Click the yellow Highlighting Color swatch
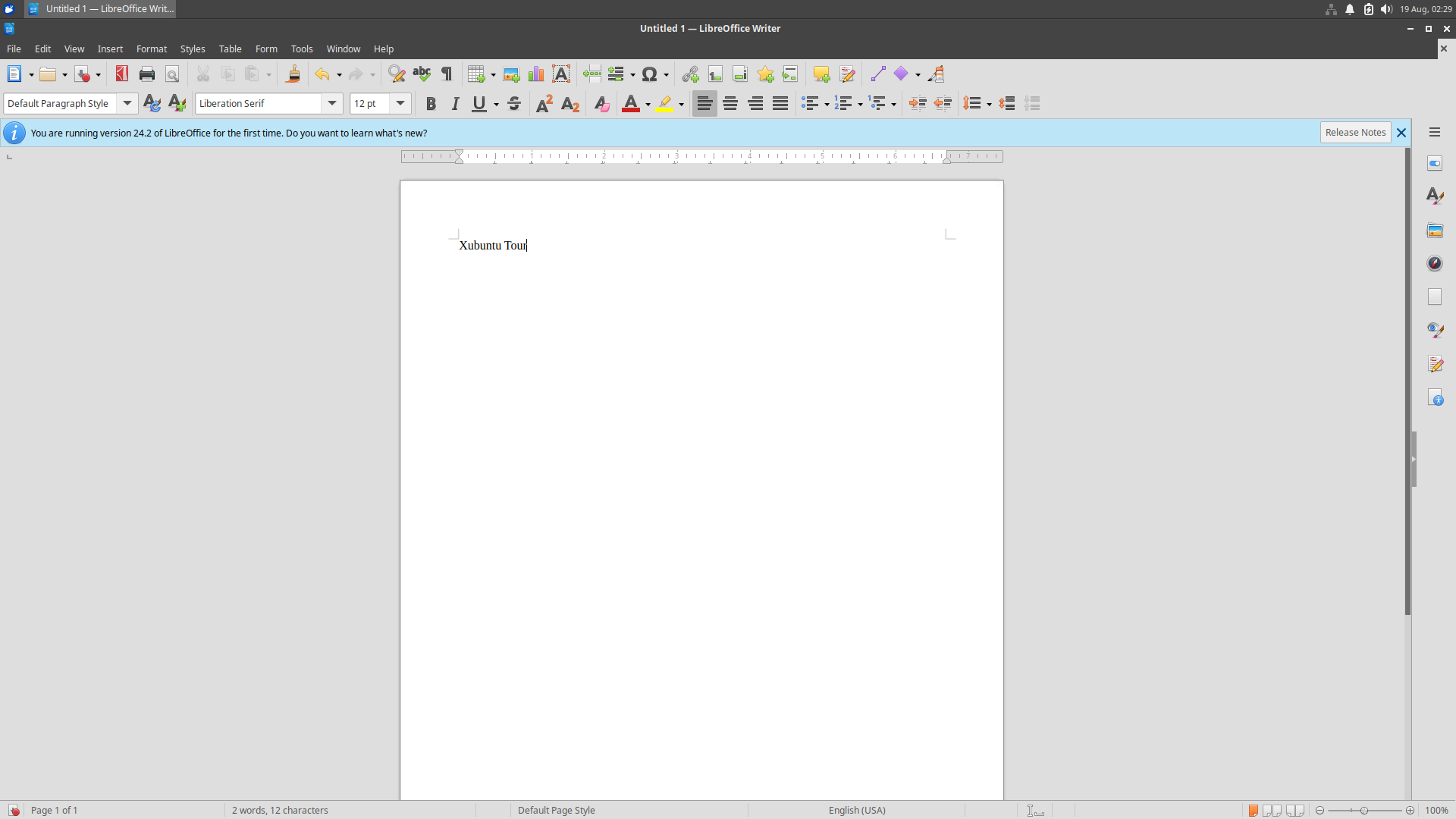Image resolution: width=1456 pixels, height=819 pixels. 665,104
